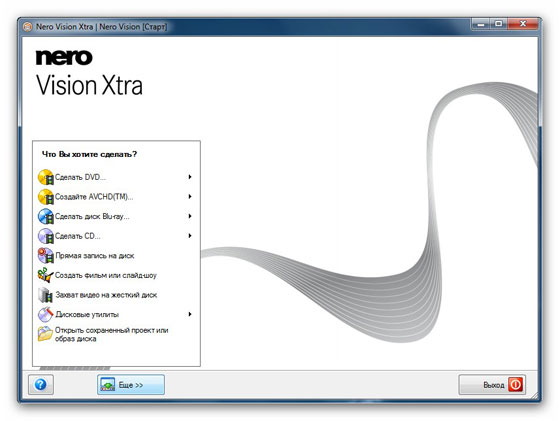The width and height of the screenshot is (560, 421).
Task: Expand the Сделать DVD submenu arrow
Action: [190, 177]
